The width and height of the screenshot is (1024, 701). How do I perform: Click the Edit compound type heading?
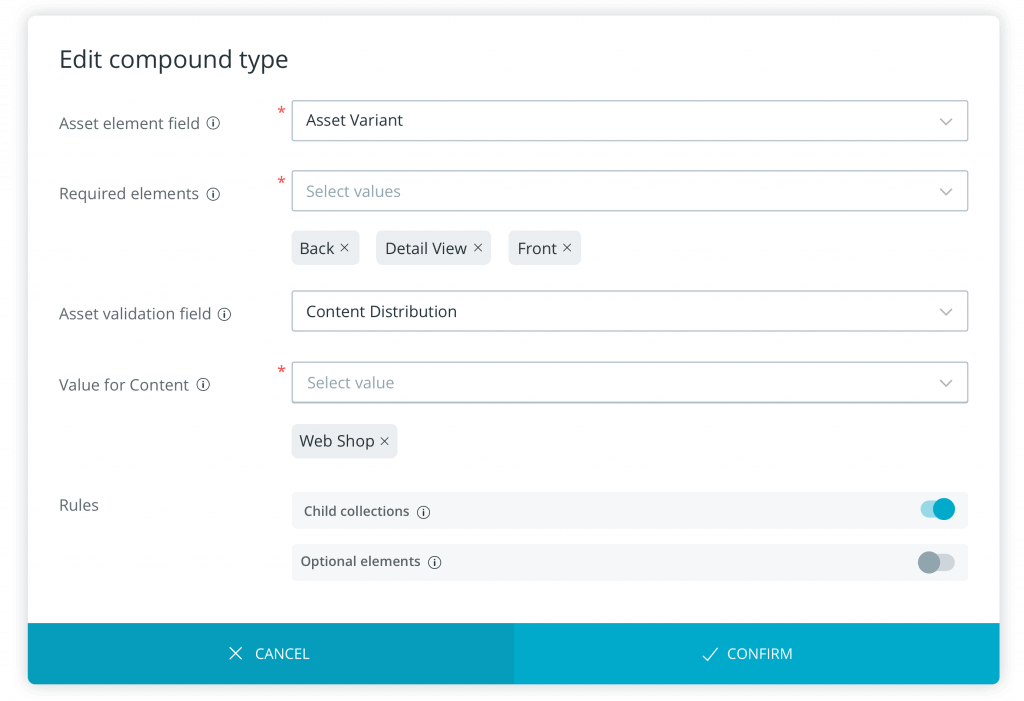tap(174, 60)
